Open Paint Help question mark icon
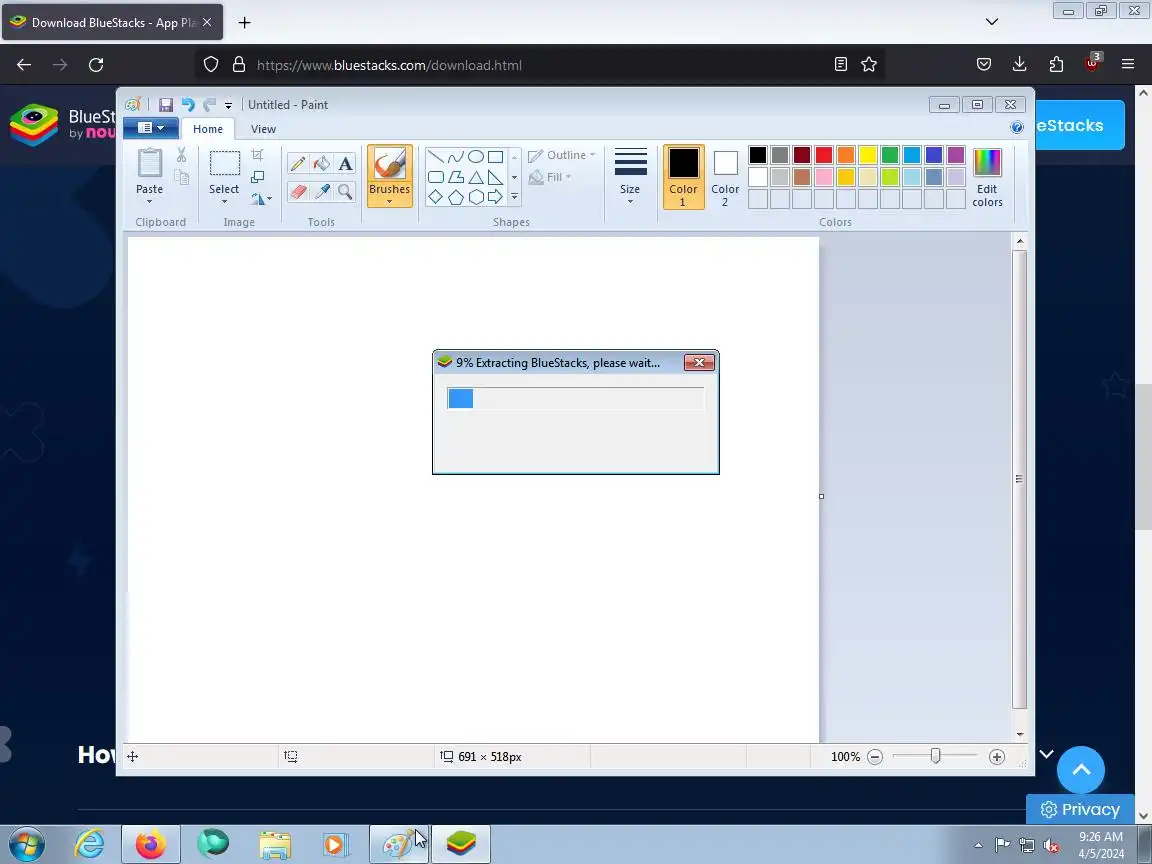1152x864 pixels. 1017,127
